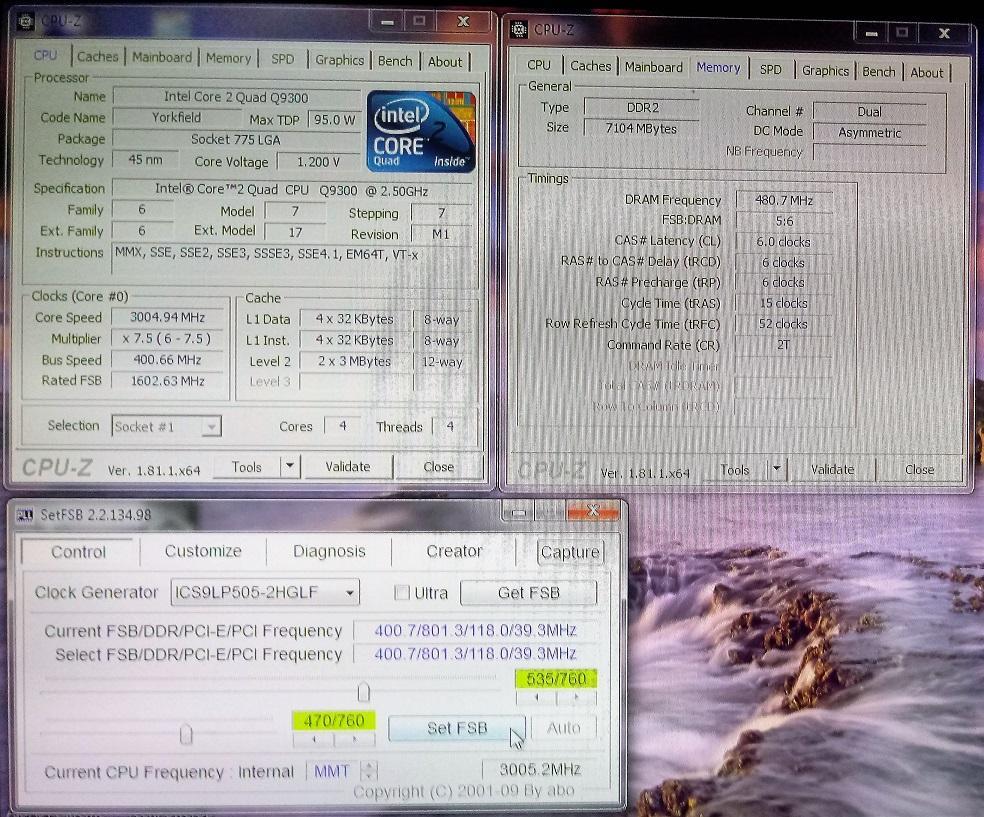Screen dimensions: 984x817
Task: Switch to Customize tab in SetFSB
Action: pyautogui.click(x=203, y=551)
